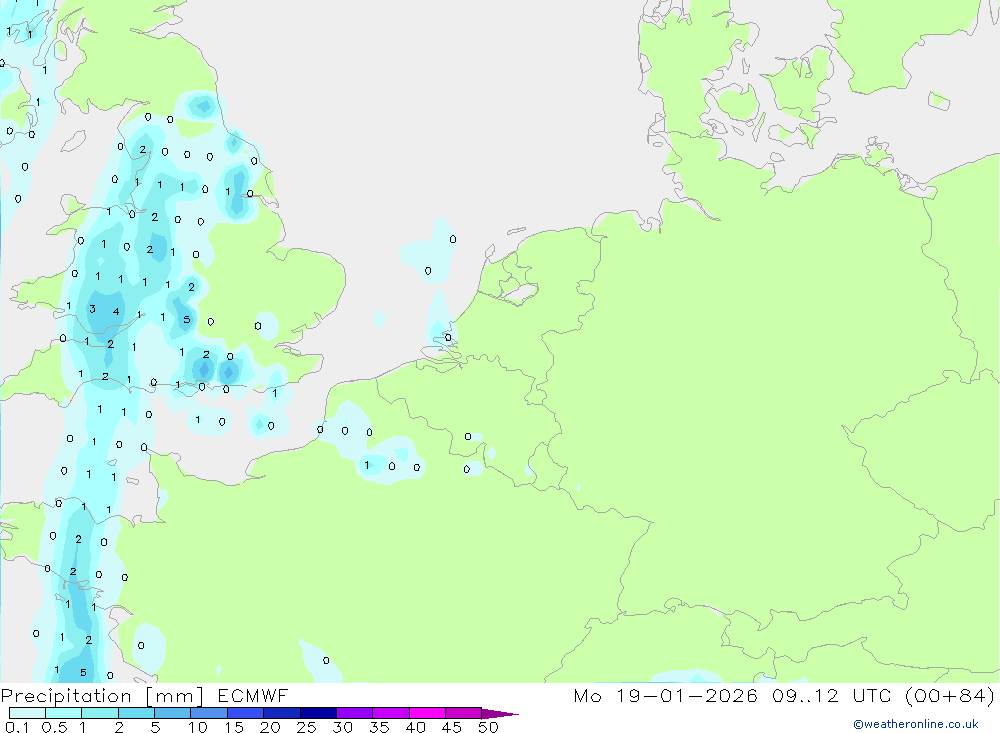Click the 2–5 mm sky blue legend swatch
The image size is (1000, 733).
(x=136, y=713)
